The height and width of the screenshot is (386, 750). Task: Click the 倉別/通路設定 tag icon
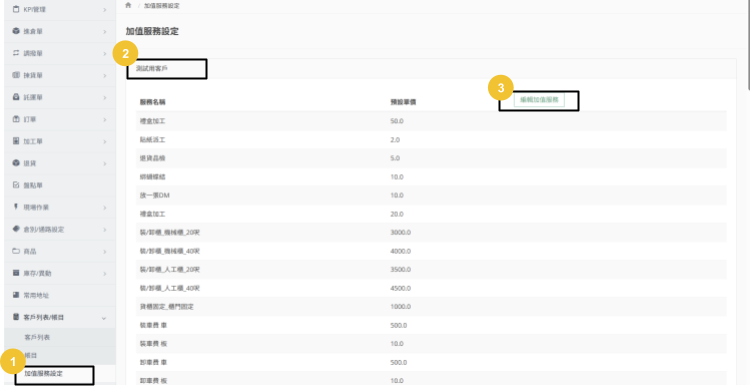pyautogui.click(x=16, y=229)
